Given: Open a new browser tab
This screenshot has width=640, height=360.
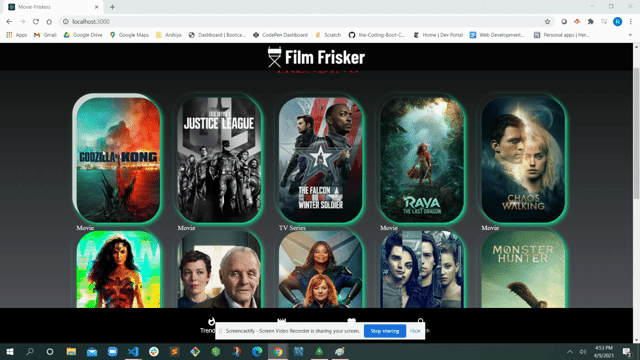Looking at the screenshot, I should [112, 7].
